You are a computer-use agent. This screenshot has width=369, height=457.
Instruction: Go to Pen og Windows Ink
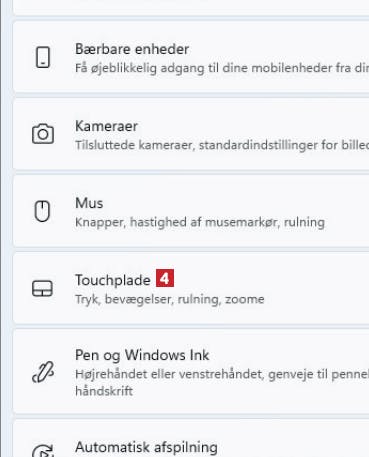point(191,371)
